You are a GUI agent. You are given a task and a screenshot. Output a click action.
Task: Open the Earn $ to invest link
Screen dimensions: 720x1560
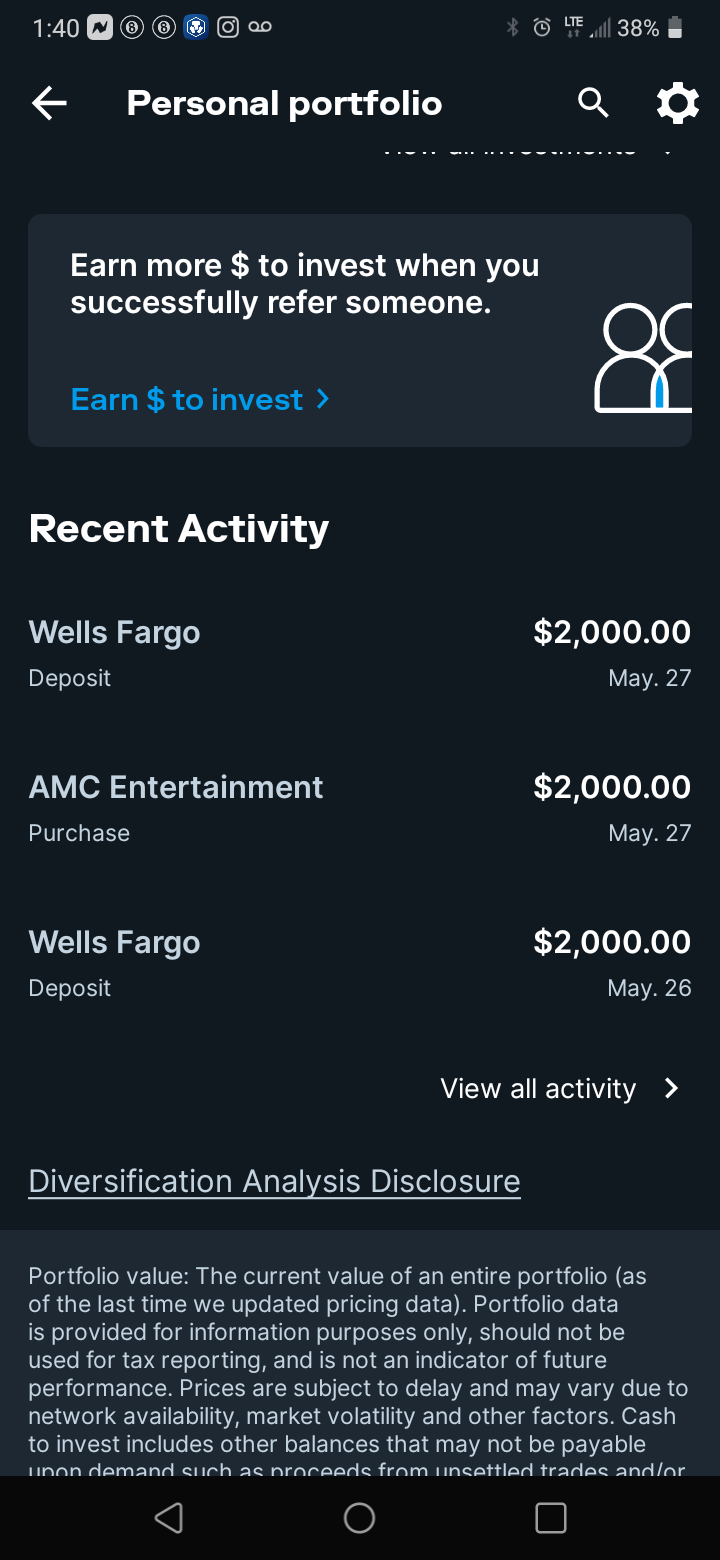[186, 399]
